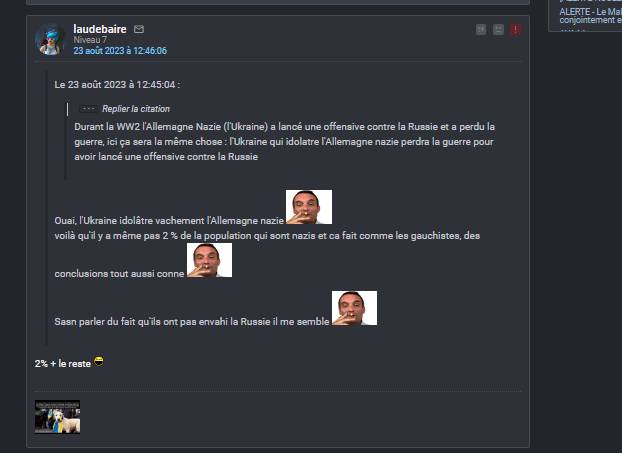Collapse nested quote via three-dots button

[x=88, y=109]
